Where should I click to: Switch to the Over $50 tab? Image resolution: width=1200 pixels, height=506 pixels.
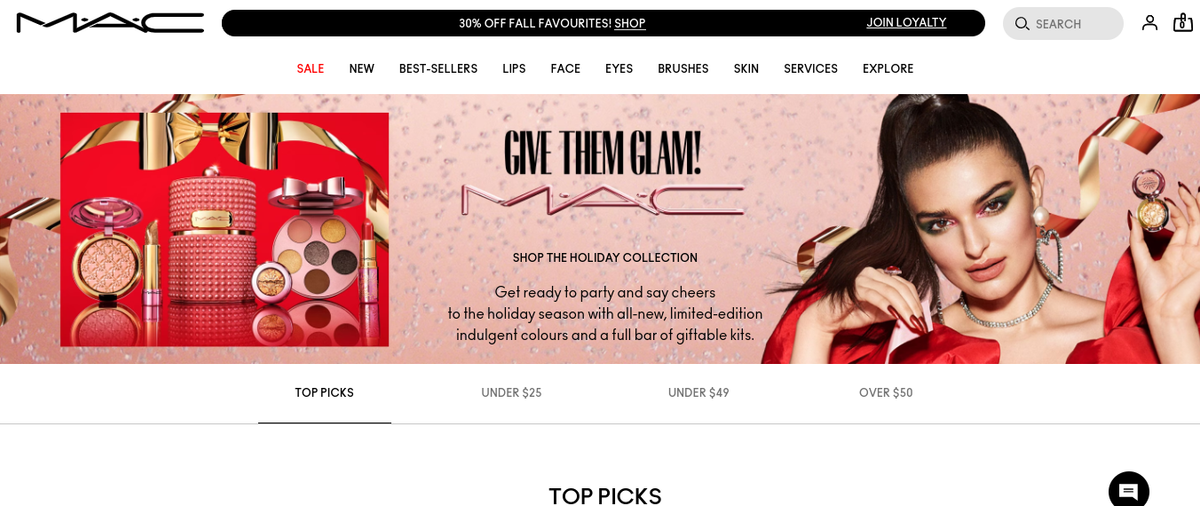pyautogui.click(x=886, y=393)
